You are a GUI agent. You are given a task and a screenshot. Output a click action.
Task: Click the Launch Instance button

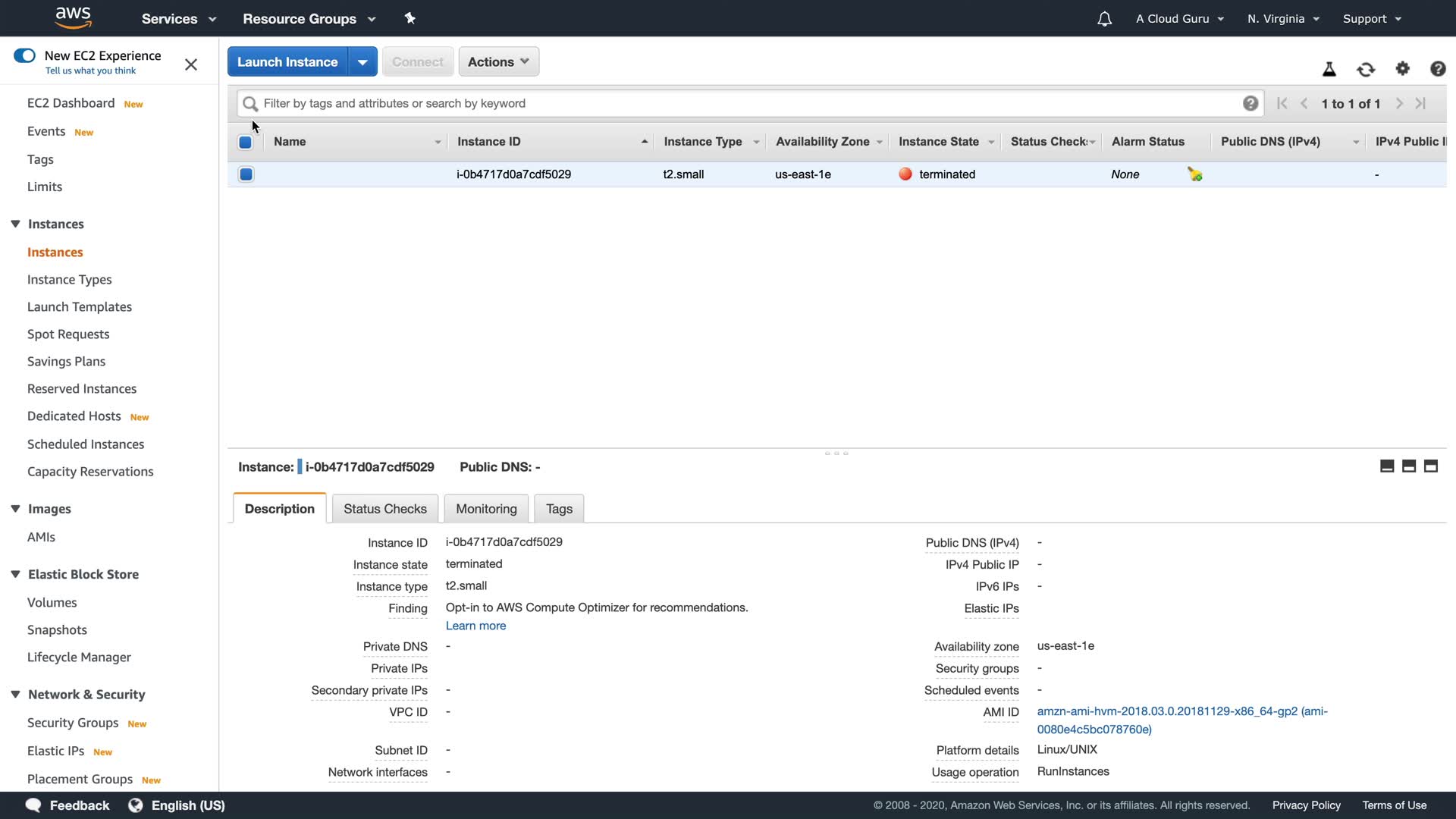coord(287,62)
